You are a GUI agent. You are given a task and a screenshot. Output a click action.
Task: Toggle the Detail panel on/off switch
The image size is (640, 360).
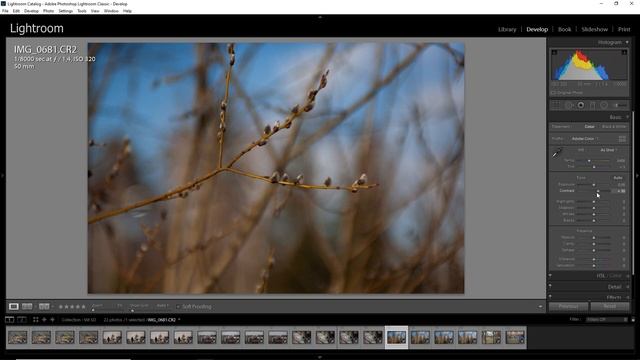[x=550, y=287]
